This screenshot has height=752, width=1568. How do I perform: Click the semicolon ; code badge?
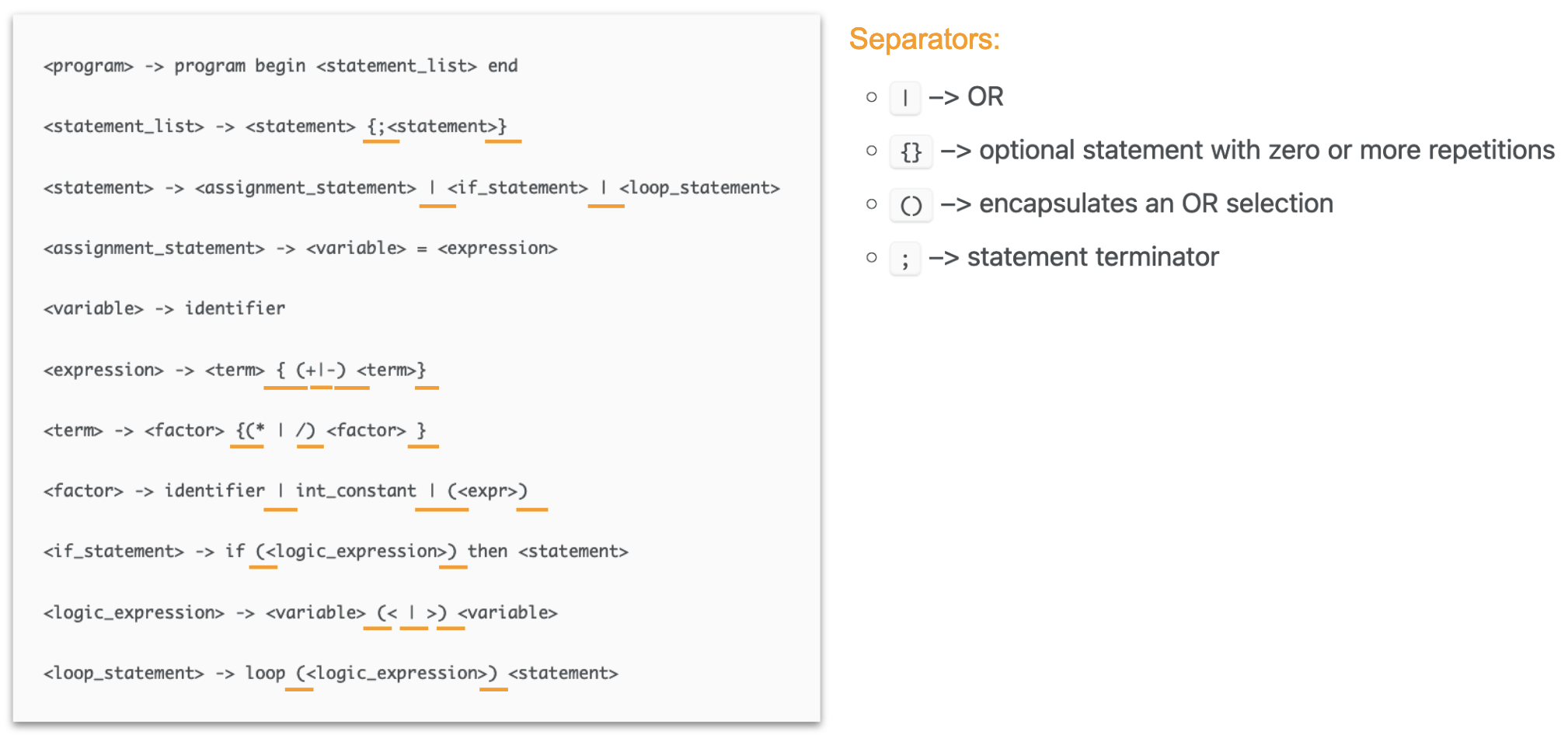pyautogui.click(x=904, y=259)
